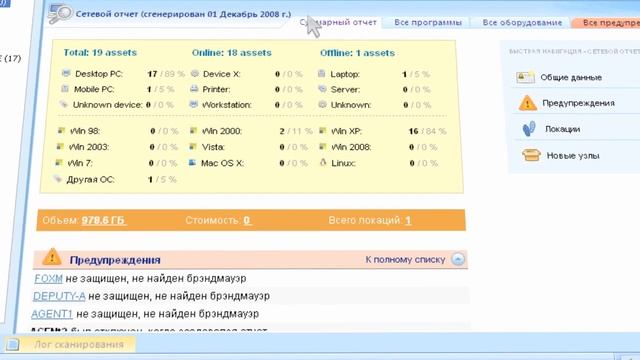Open the AGENT1 host link

tap(52, 314)
